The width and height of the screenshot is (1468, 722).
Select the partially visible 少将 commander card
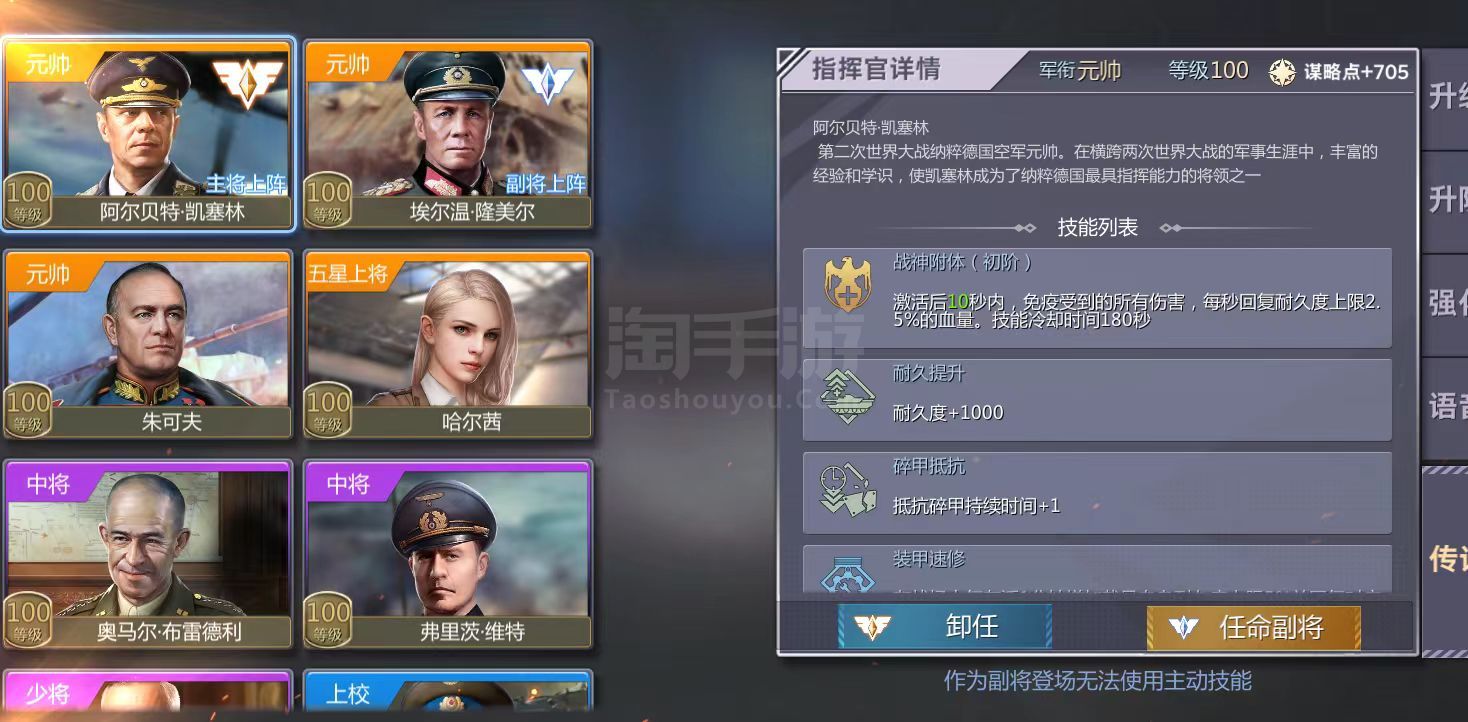click(x=148, y=695)
